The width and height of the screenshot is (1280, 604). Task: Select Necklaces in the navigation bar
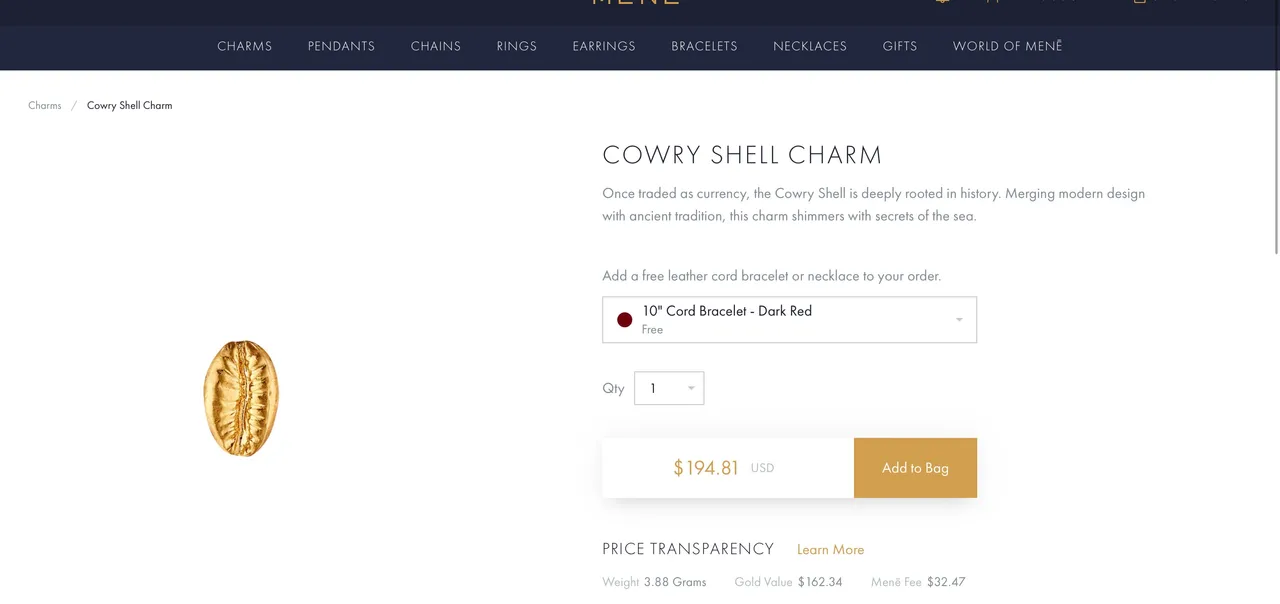[810, 46]
